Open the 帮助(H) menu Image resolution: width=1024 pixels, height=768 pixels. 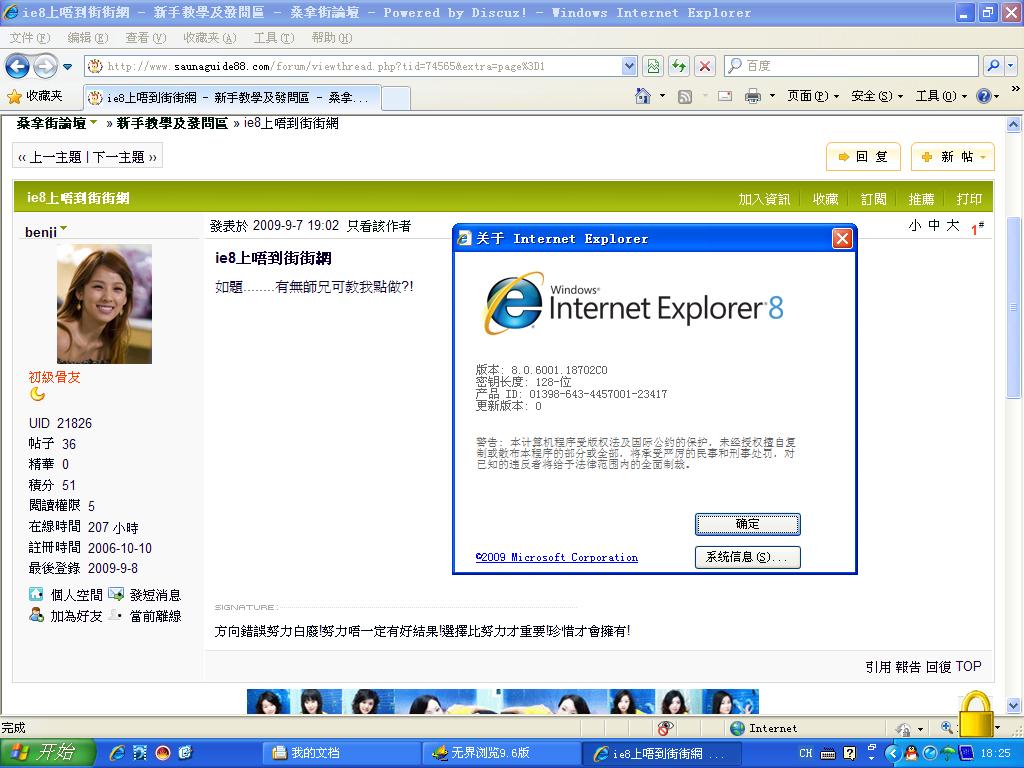(332, 38)
